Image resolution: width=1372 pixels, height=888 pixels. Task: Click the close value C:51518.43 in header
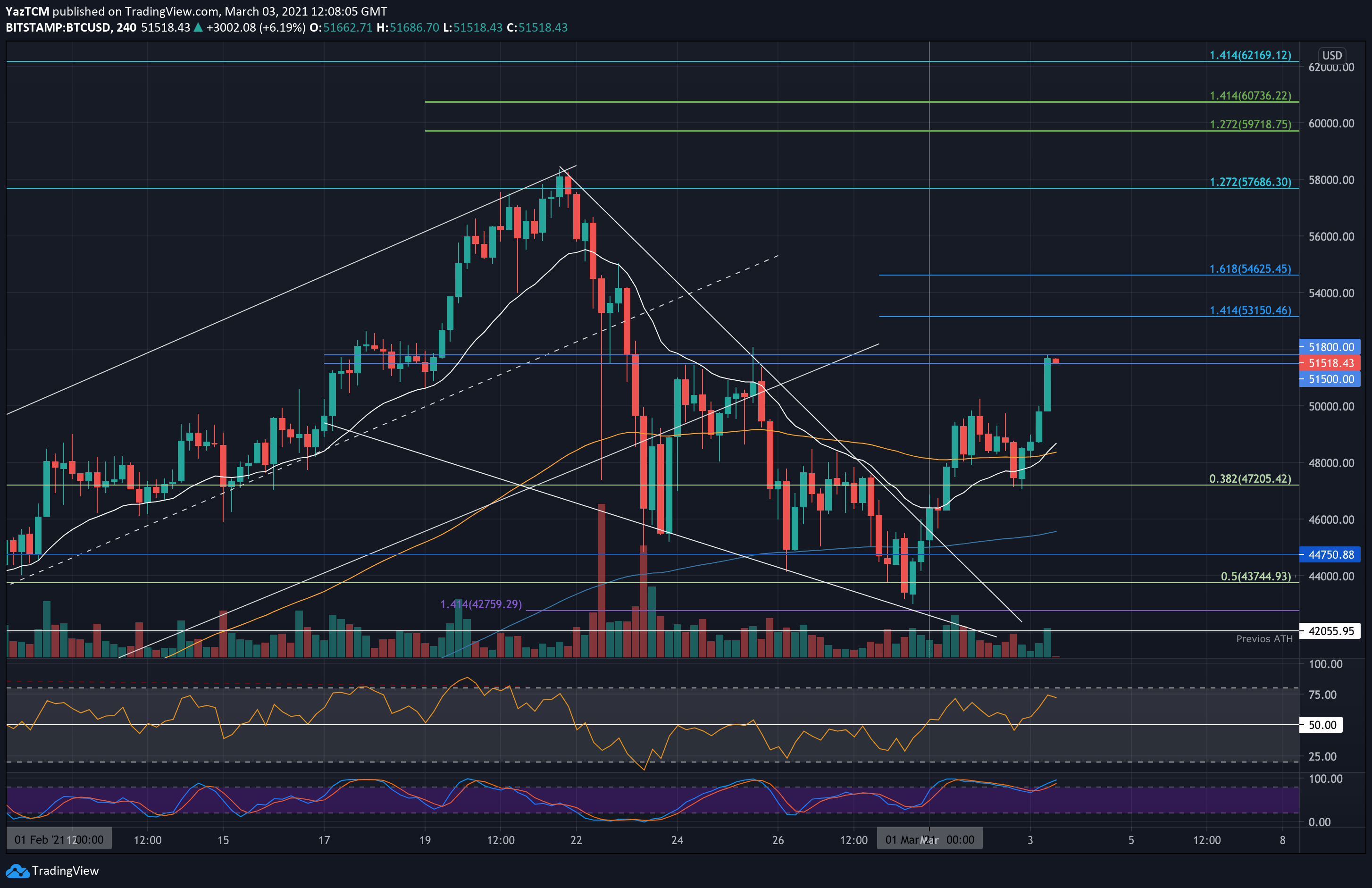(x=537, y=27)
